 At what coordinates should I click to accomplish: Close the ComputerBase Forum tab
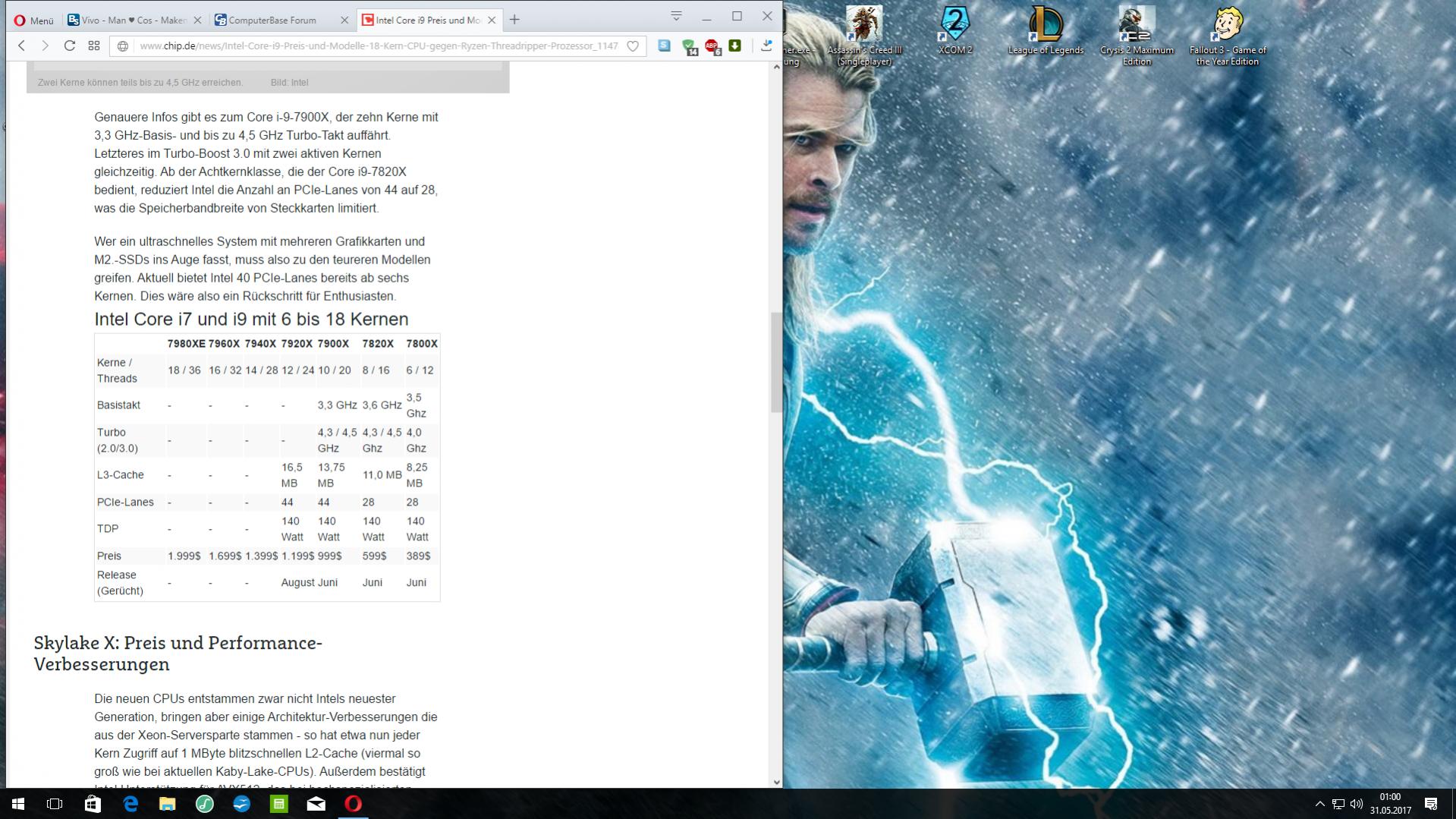pos(344,20)
